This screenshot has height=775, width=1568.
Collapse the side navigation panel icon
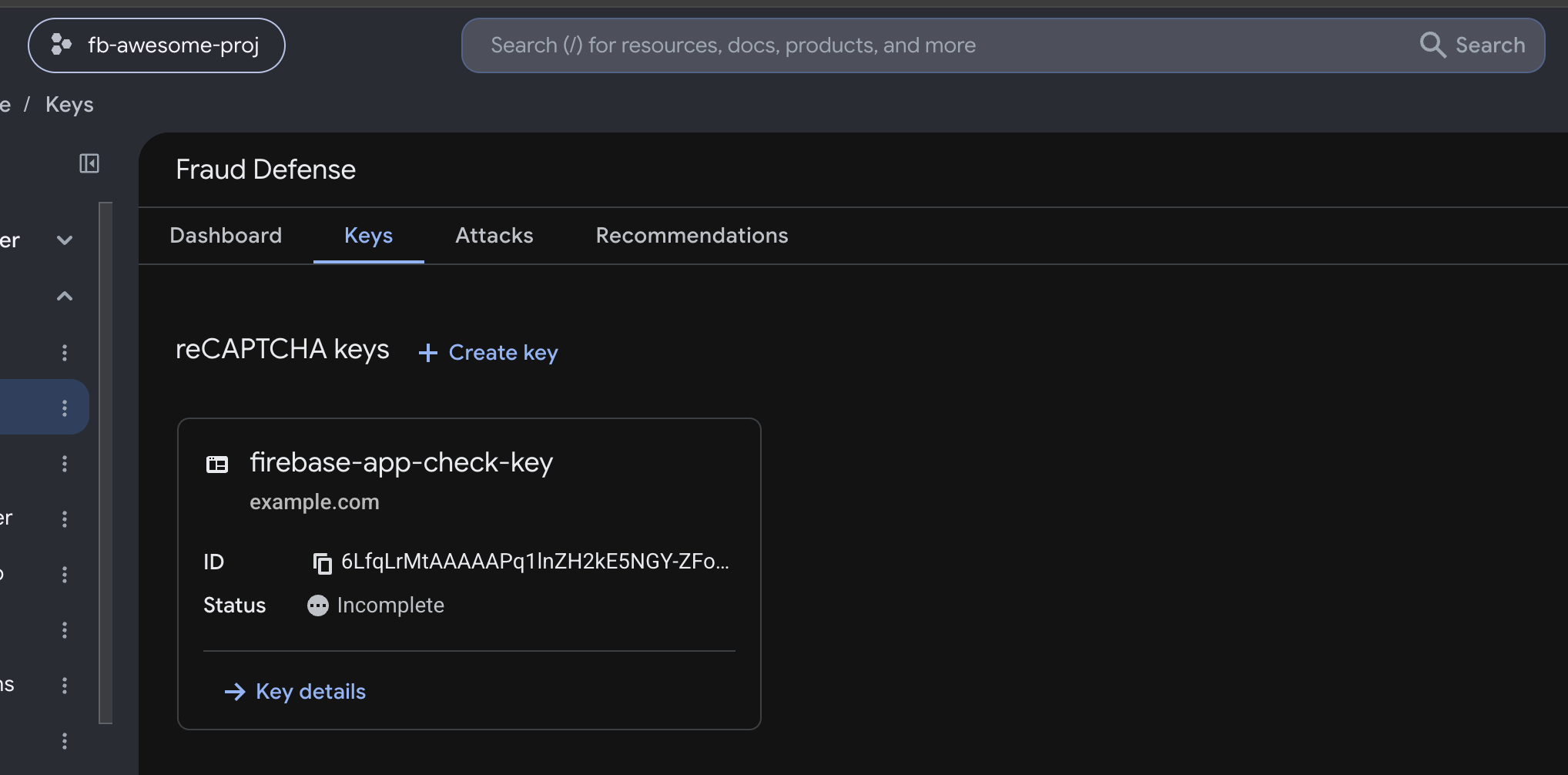(x=89, y=163)
